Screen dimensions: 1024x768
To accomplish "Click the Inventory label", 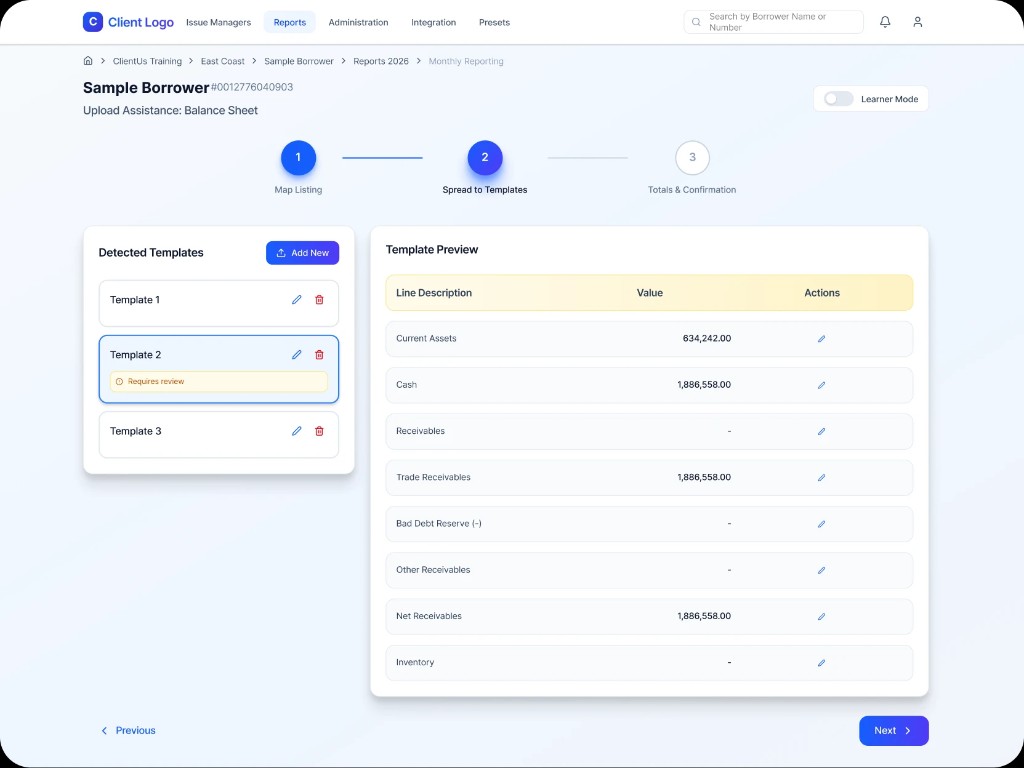I will [x=415, y=662].
